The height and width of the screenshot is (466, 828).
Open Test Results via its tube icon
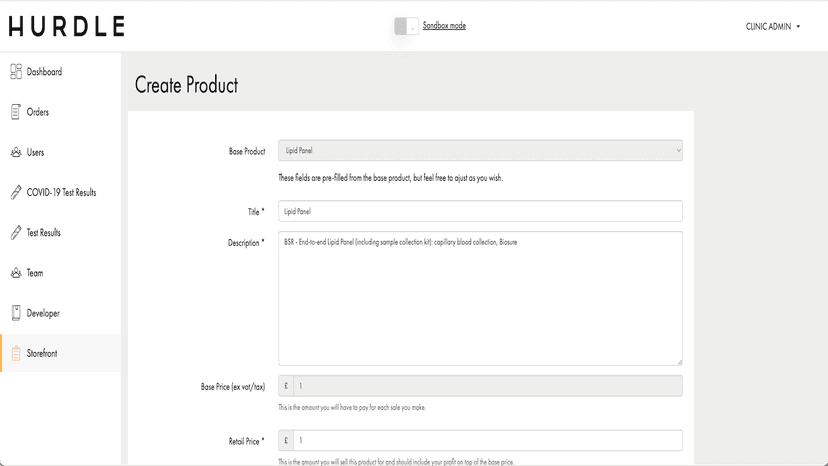(x=16, y=232)
